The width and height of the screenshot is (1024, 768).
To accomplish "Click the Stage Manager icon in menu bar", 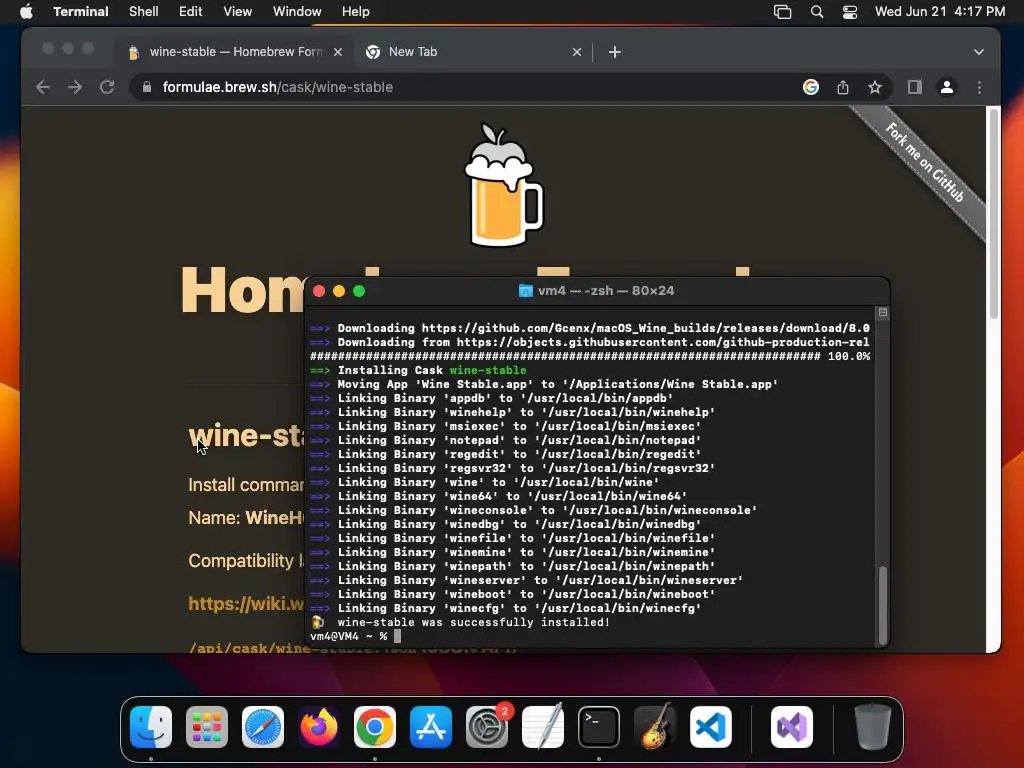I will (x=782, y=12).
